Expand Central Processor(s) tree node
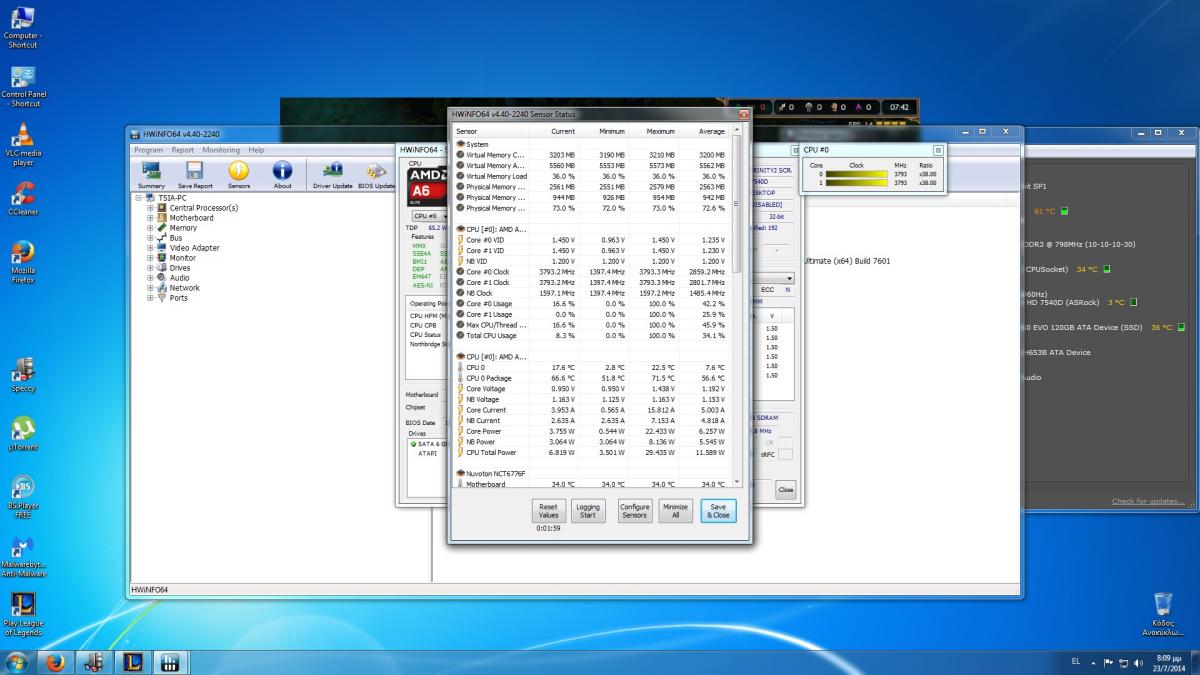This screenshot has height=675, width=1200. 150,208
